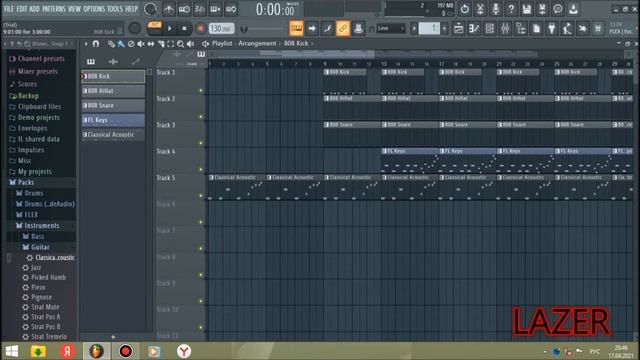Click the download content library icon

(x=573, y=9)
